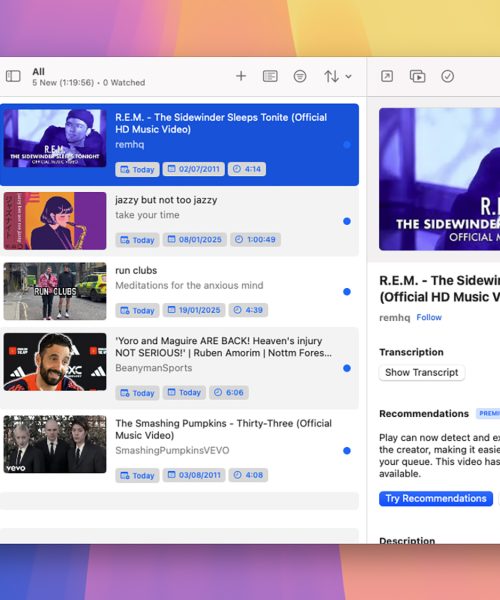Add a new video with plus icon
The image size is (500, 600).
pos(241,76)
